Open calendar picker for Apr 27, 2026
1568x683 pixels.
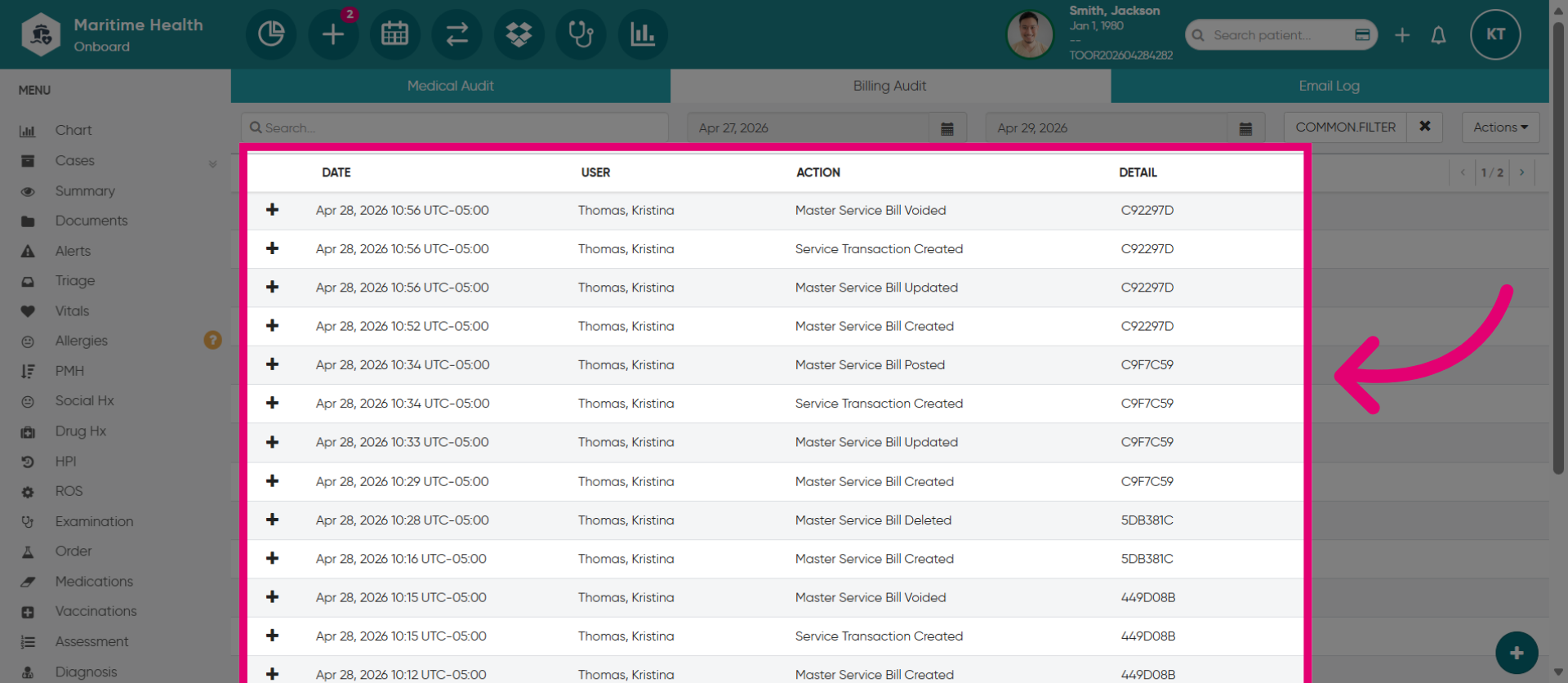click(947, 128)
